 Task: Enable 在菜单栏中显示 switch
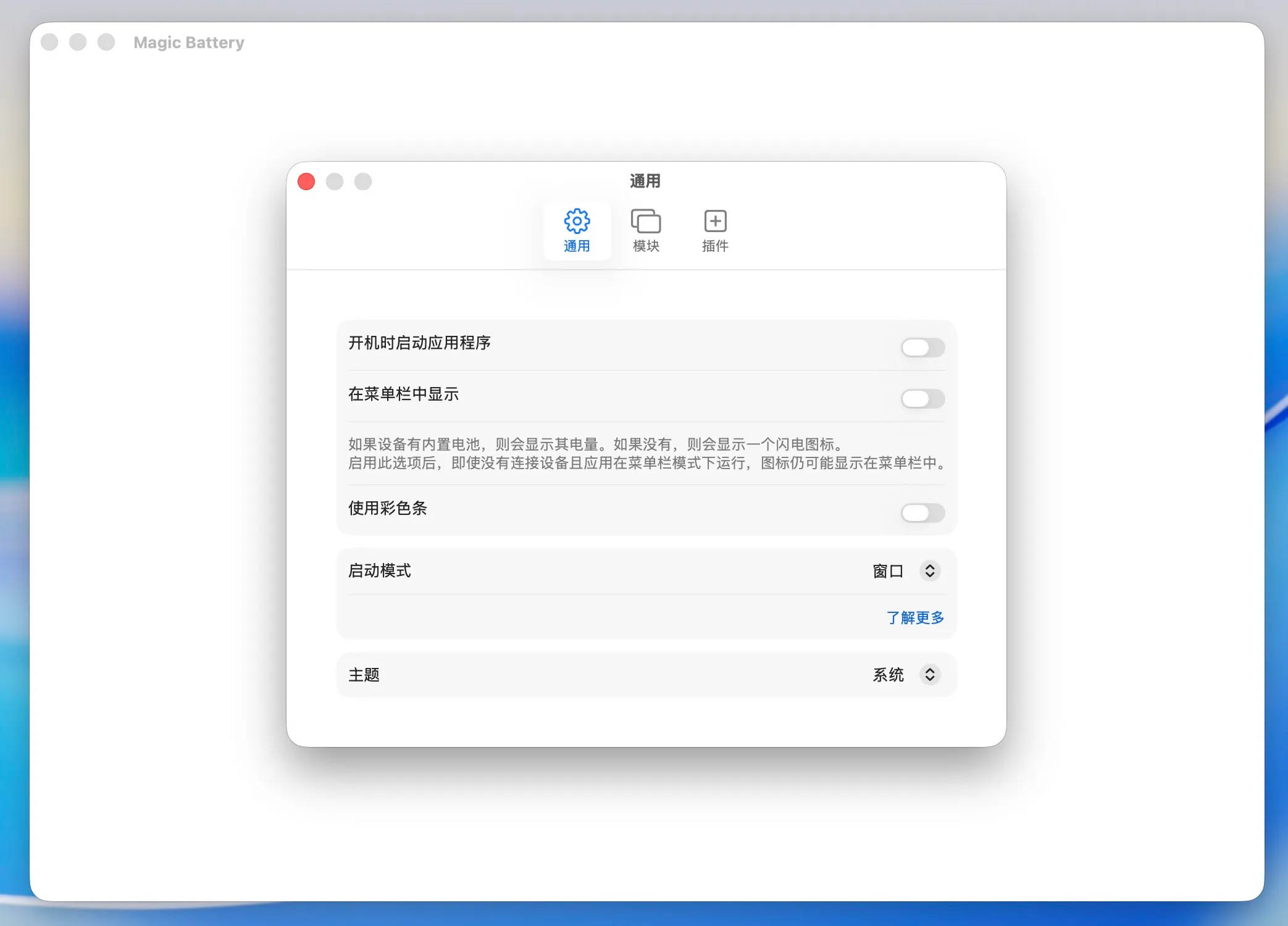click(922, 399)
